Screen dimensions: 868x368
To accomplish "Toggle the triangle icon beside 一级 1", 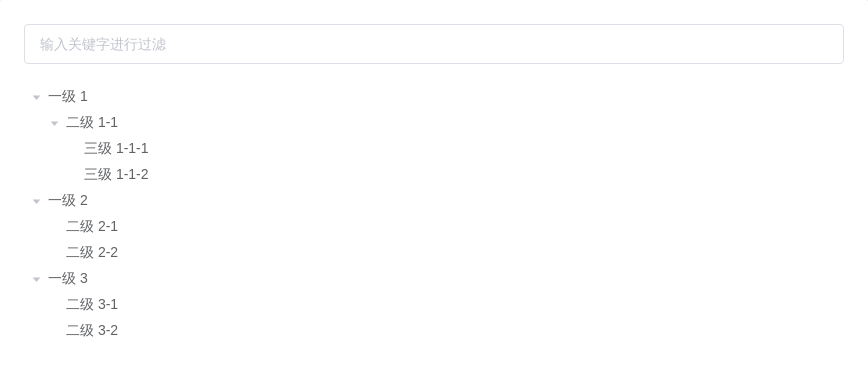I will click(x=37, y=97).
